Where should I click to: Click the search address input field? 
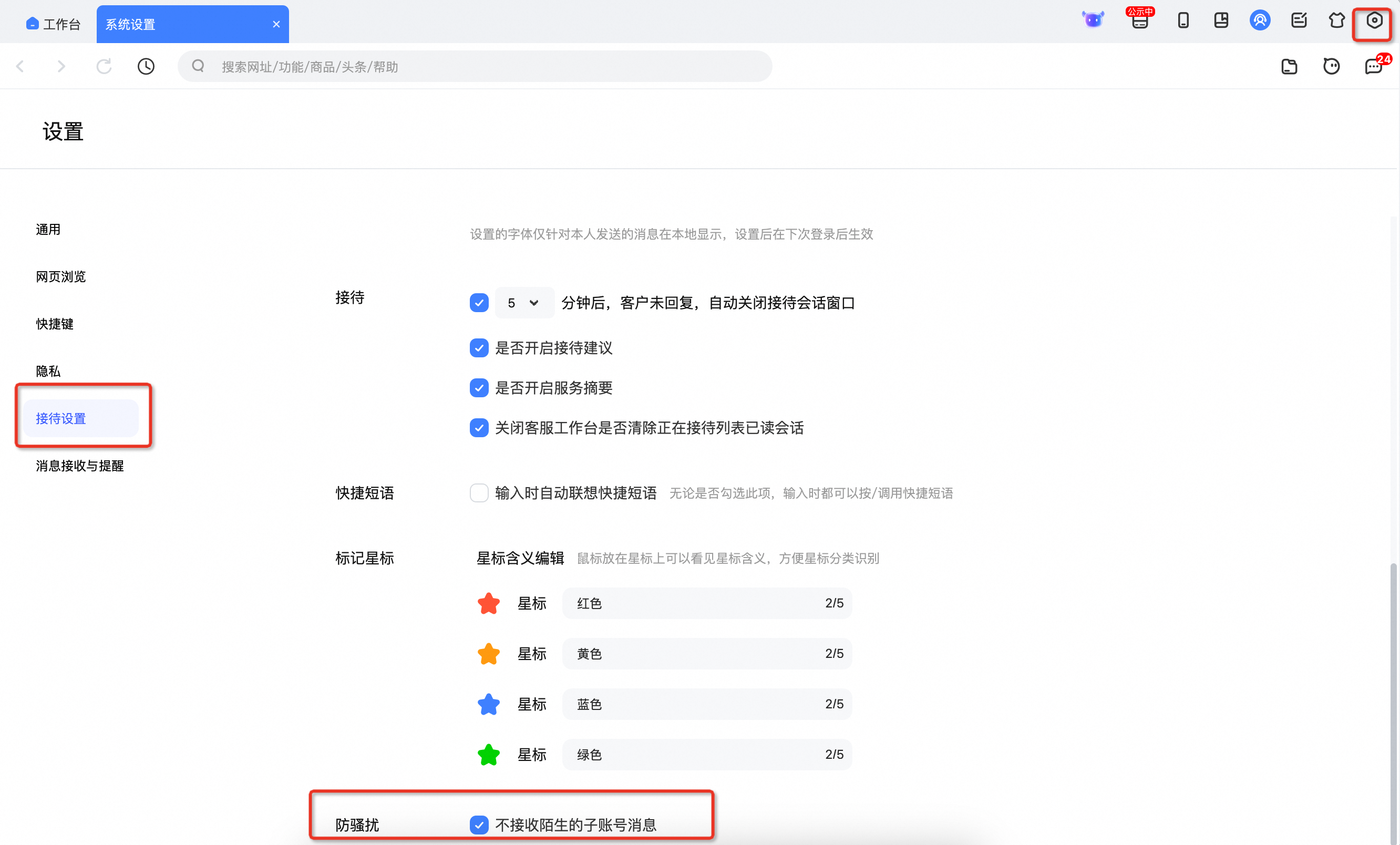(475, 67)
